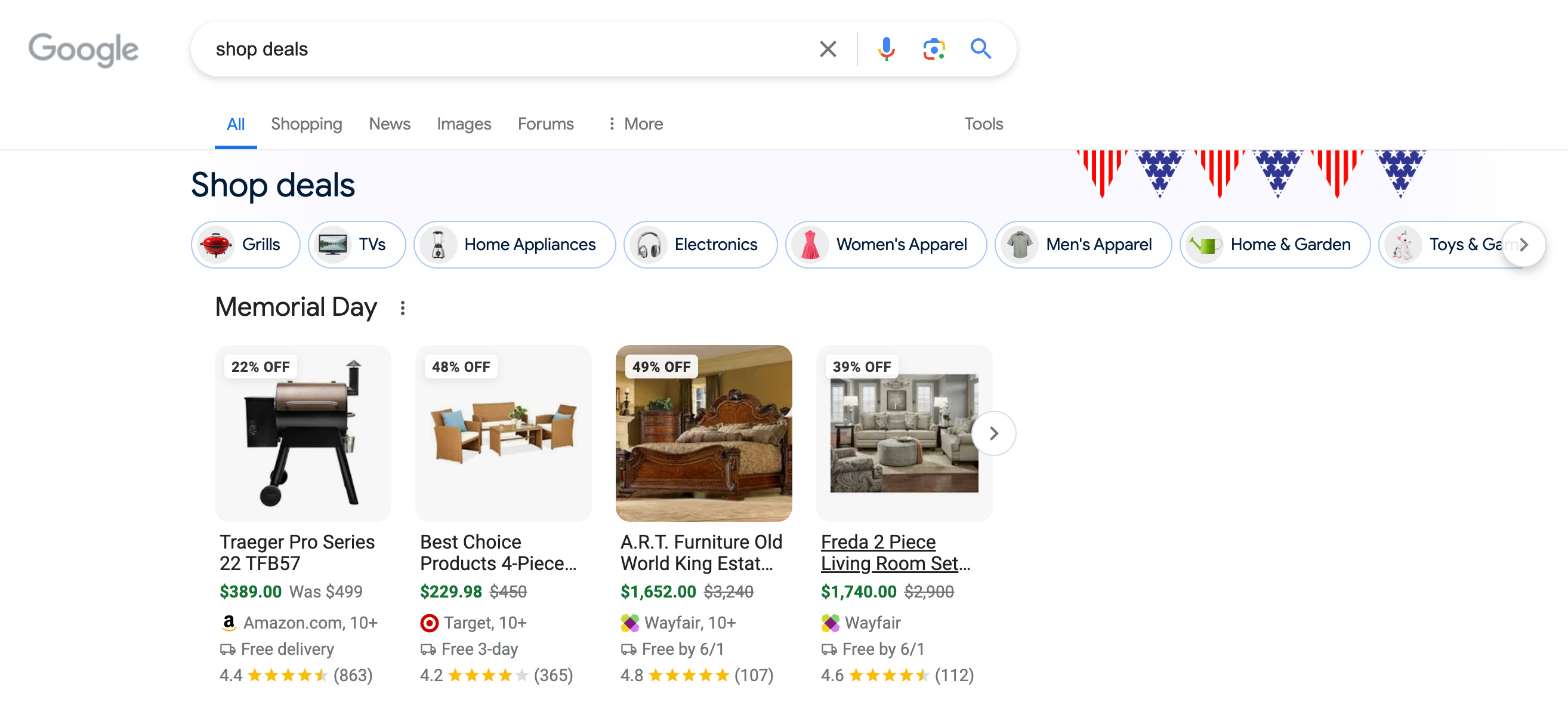Advance the deals carousel with the arrow
Viewport: 1568px width, 702px height.
[x=994, y=433]
